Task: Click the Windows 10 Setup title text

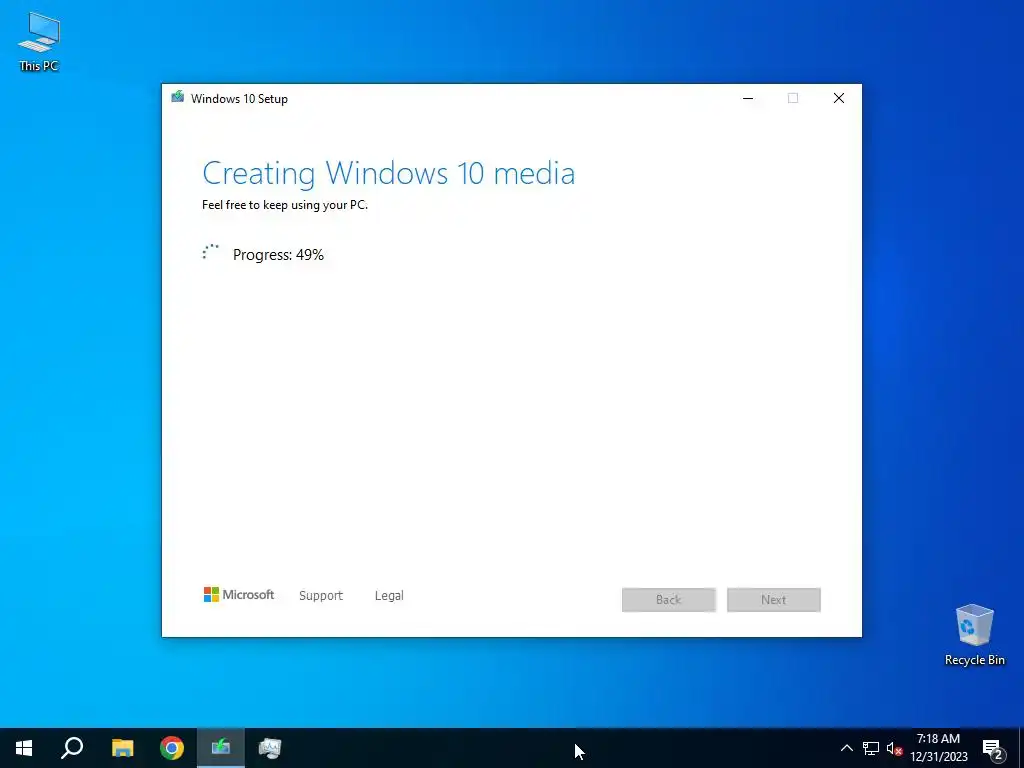Action: click(239, 99)
